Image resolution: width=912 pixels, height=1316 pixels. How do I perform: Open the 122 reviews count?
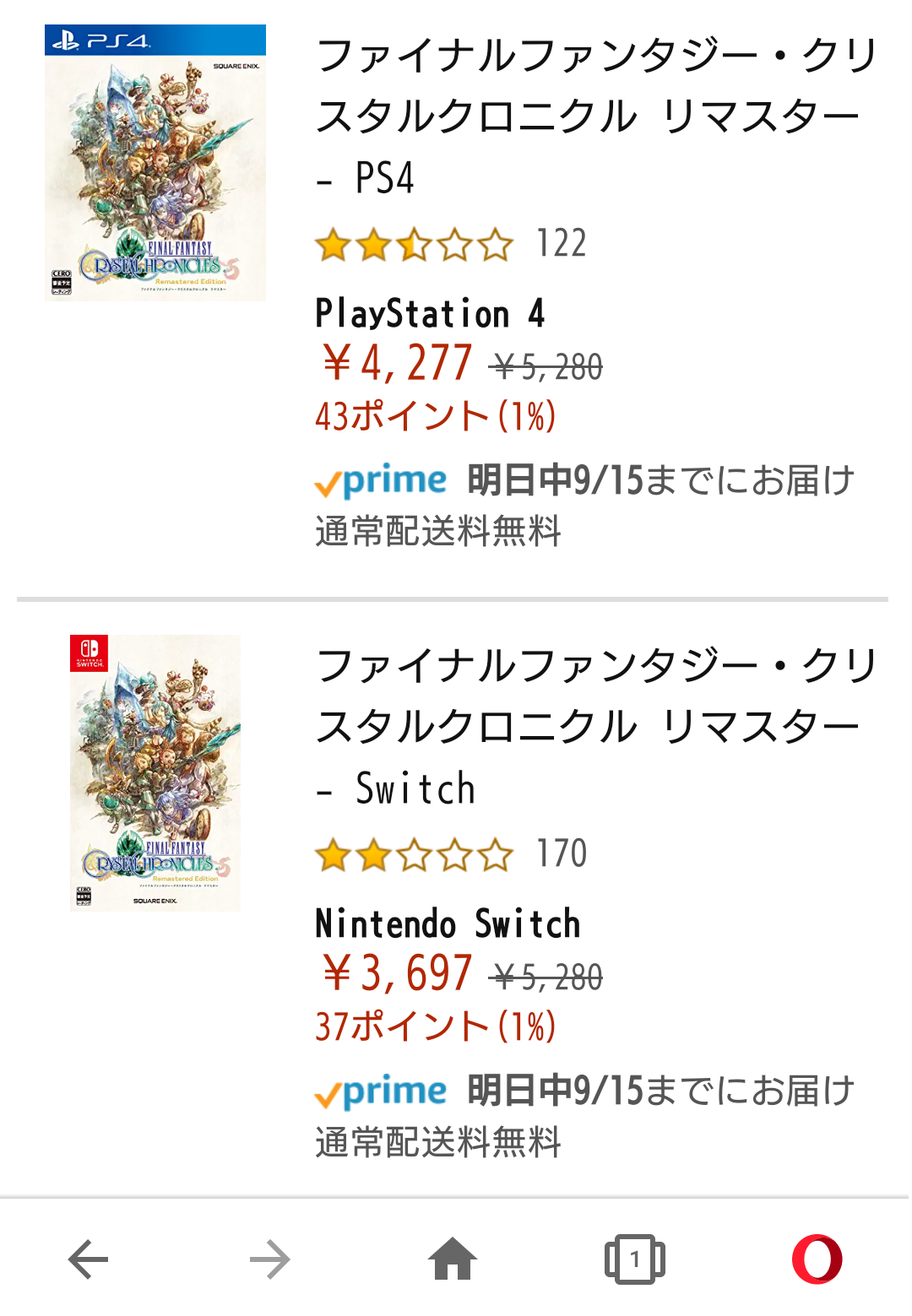click(x=562, y=244)
